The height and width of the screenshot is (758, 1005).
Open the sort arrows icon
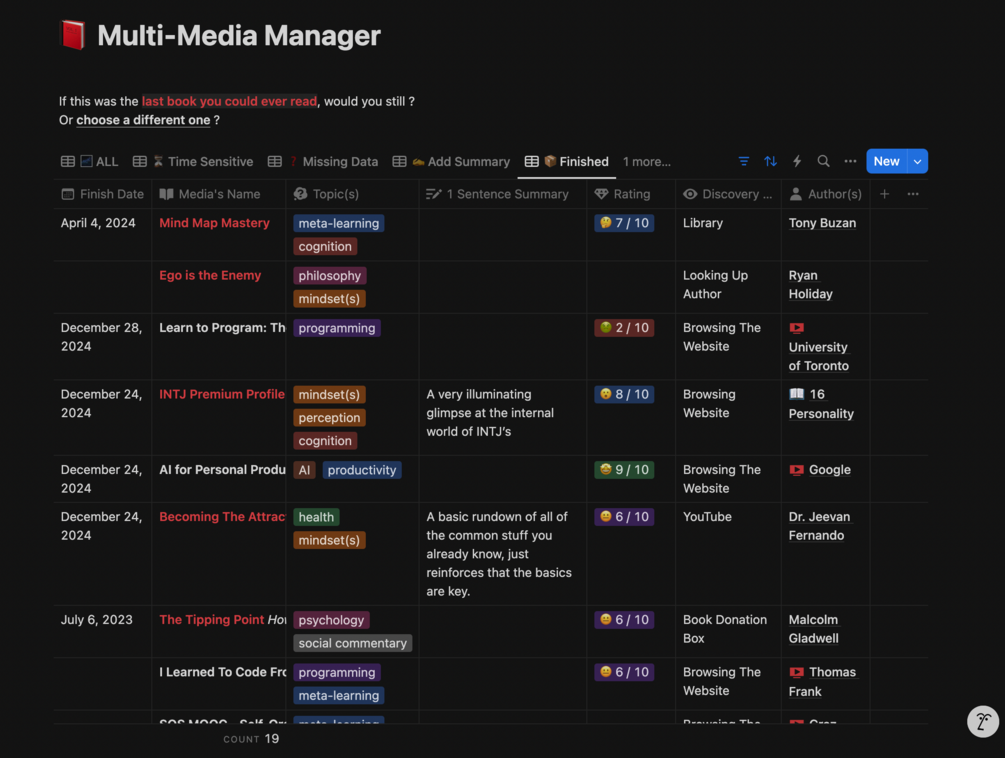point(770,161)
